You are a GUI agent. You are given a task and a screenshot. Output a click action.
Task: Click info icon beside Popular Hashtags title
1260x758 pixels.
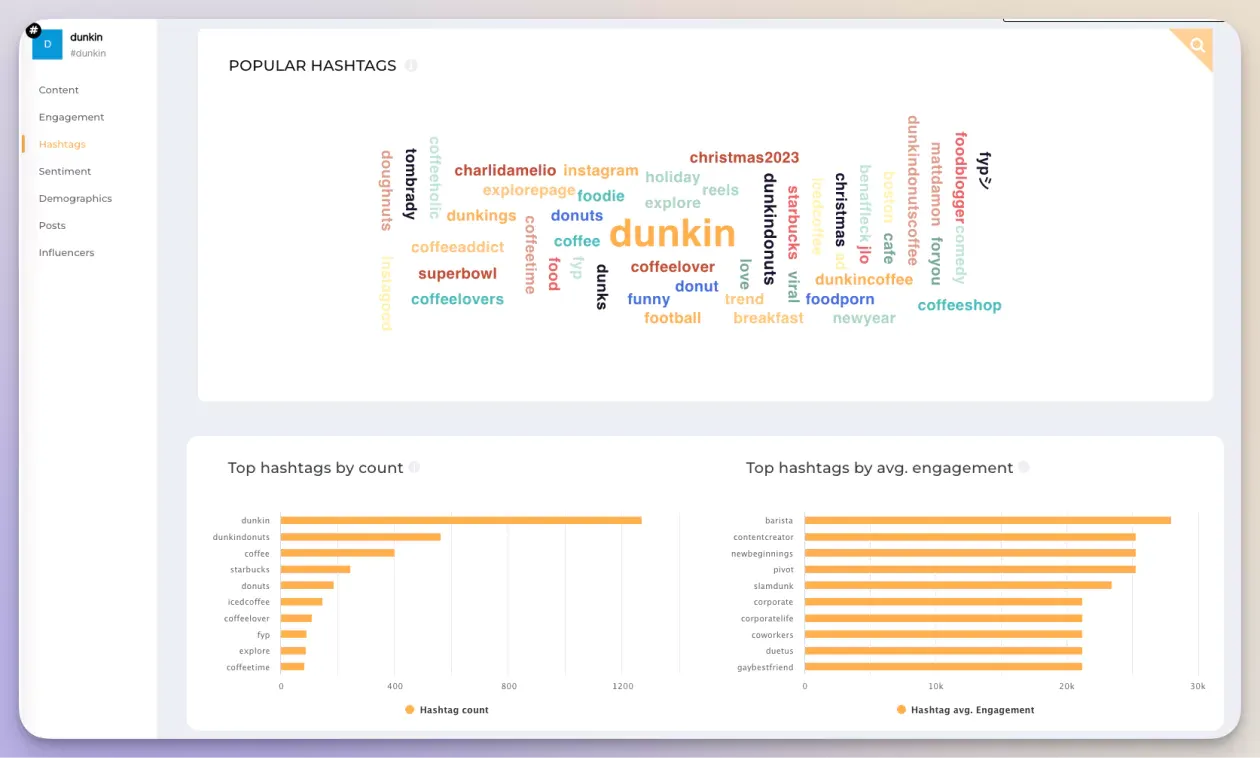click(411, 66)
